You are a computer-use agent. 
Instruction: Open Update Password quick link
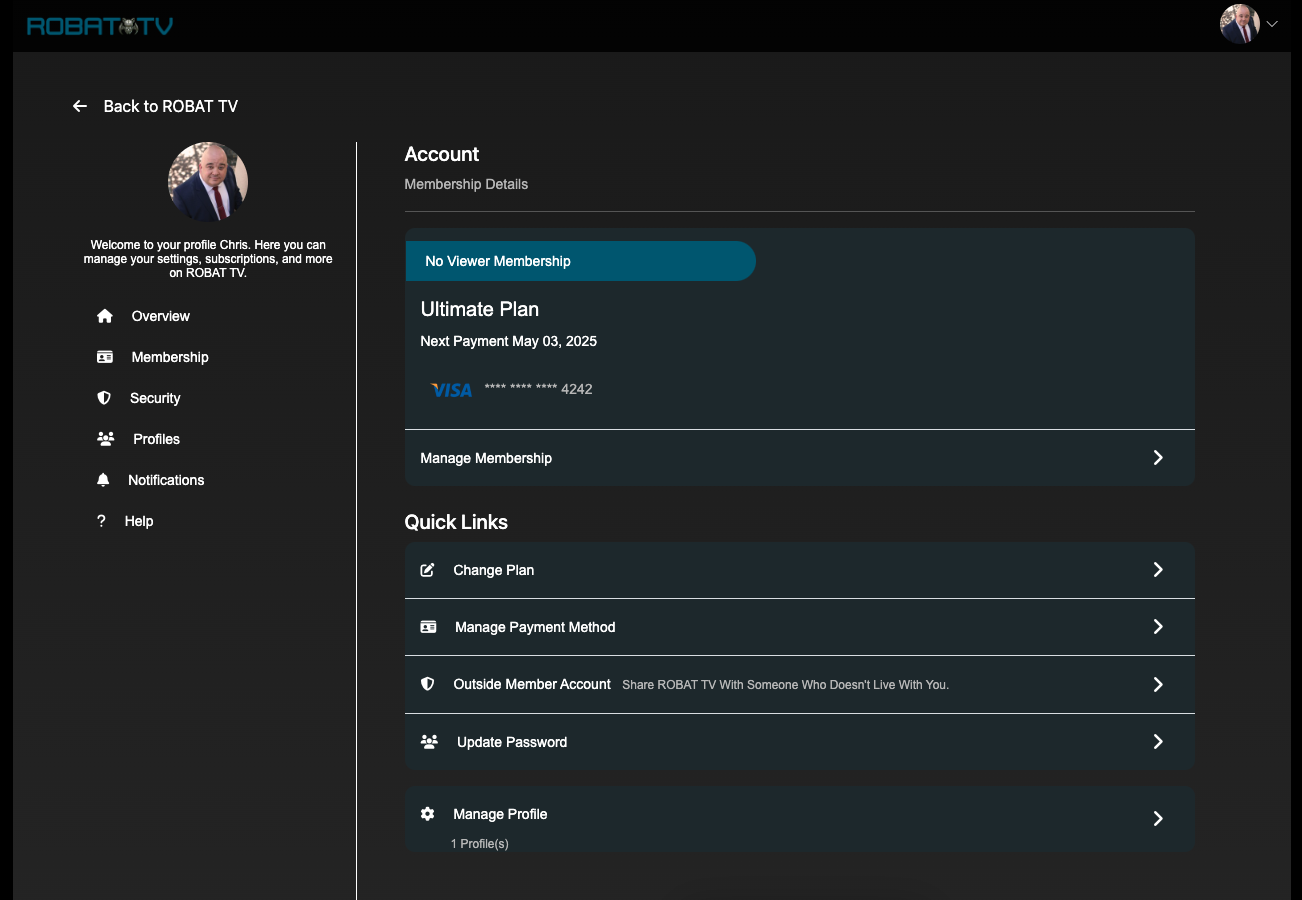[x=800, y=742]
